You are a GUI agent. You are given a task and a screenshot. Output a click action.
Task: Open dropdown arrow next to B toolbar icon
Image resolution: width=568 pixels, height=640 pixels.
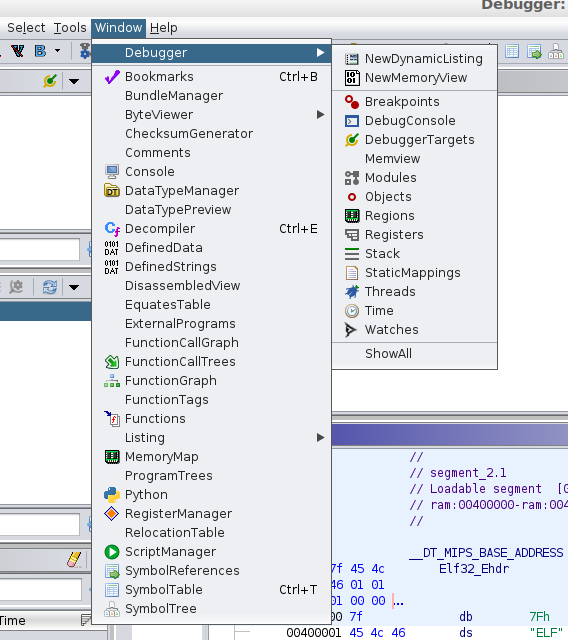coord(58,51)
